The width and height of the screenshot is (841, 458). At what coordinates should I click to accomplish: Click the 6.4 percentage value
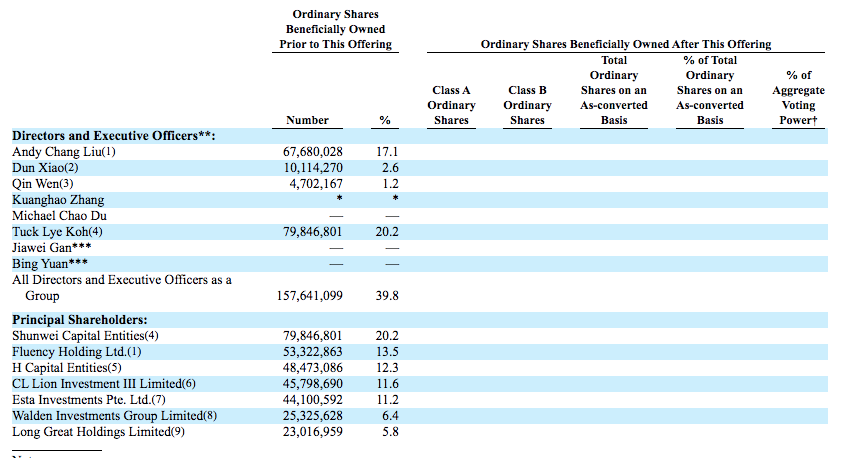390,416
